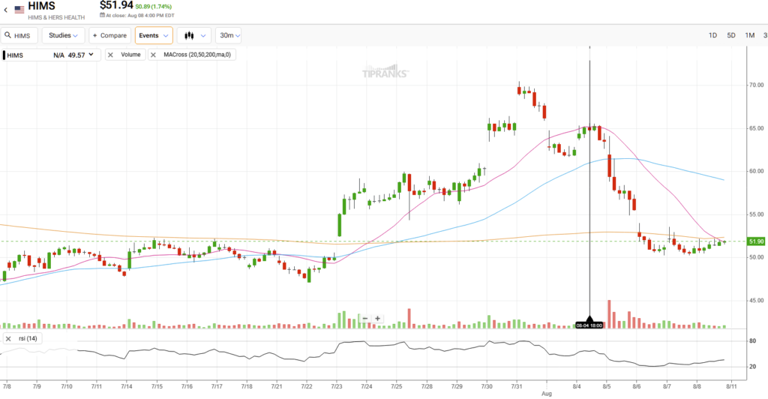Viewport: 768px width, 399px height.
Task: Click the 08-04 crosshair time marker
Action: 589,325
